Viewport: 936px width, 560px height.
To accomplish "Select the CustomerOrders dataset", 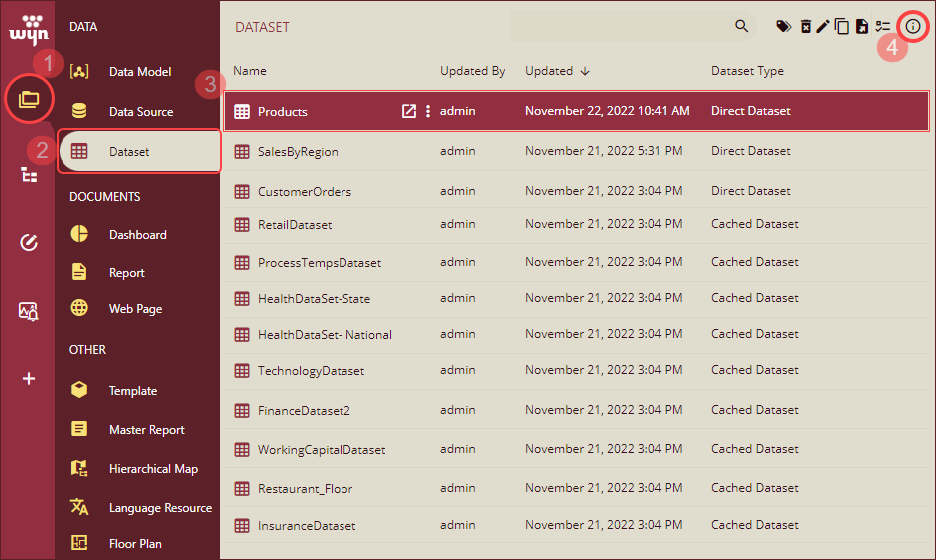I will pyautogui.click(x=577, y=191).
